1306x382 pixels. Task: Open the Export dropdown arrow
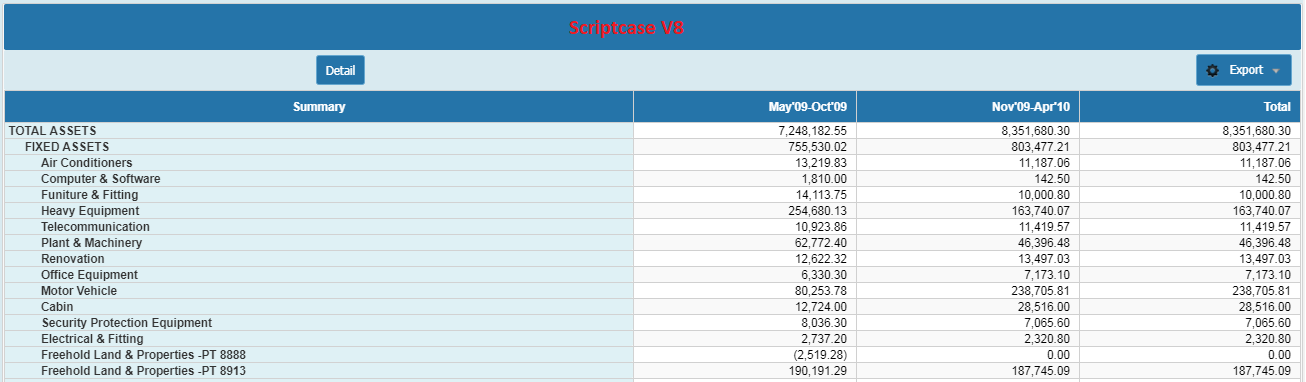[1275, 71]
